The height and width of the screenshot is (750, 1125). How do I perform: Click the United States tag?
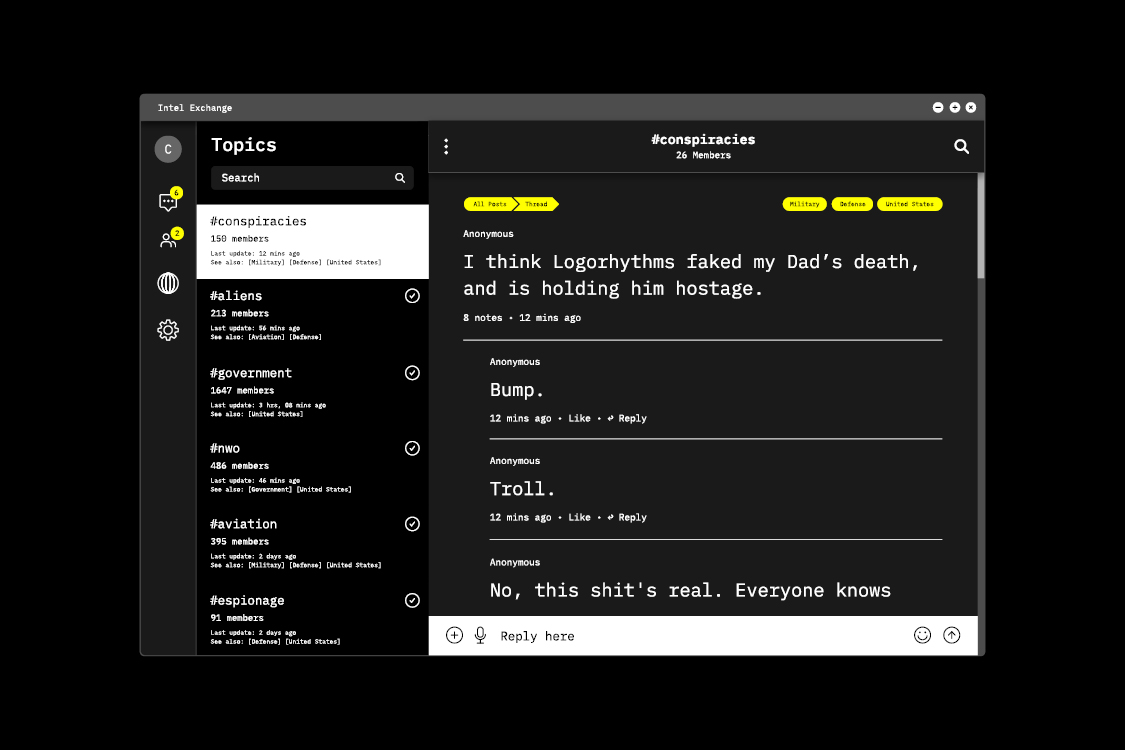click(909, 205)
